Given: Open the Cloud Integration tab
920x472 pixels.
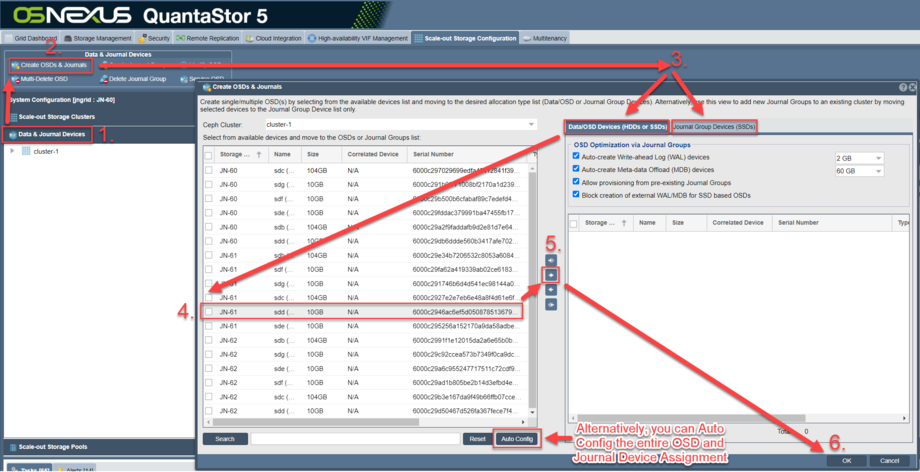Looking at the screenshot, I should pos(273,38).
